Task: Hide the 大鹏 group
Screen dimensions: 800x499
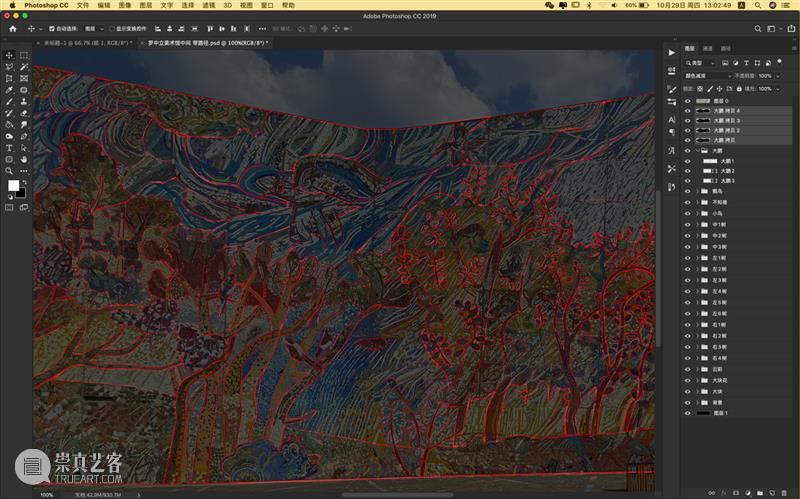Action: 687,151
